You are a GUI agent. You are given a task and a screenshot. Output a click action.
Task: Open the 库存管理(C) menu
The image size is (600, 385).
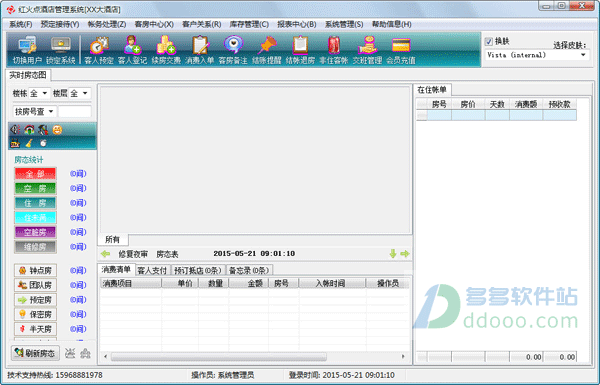tap(249, 24)
